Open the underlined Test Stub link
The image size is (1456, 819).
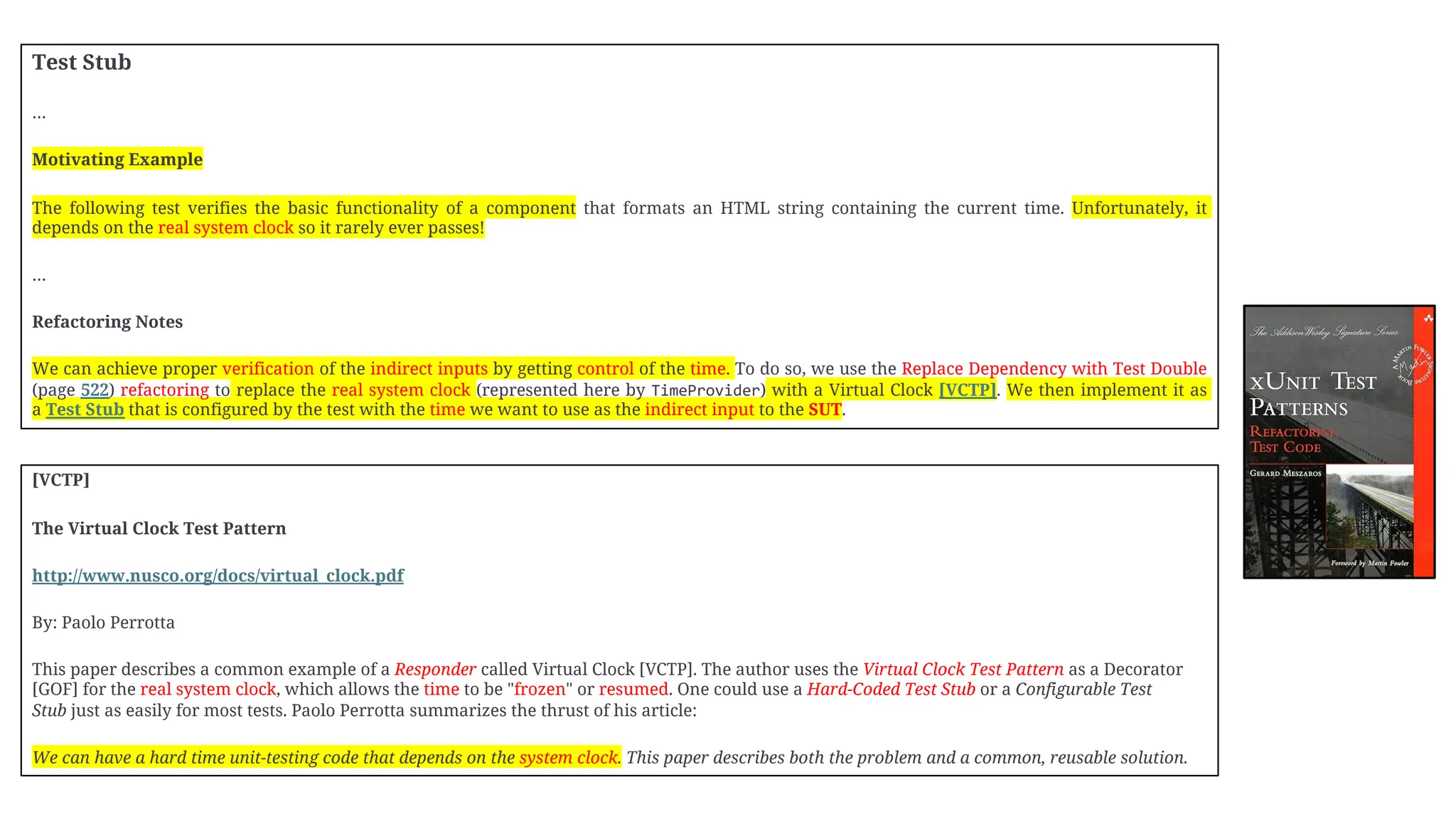(x=85, y=410)
